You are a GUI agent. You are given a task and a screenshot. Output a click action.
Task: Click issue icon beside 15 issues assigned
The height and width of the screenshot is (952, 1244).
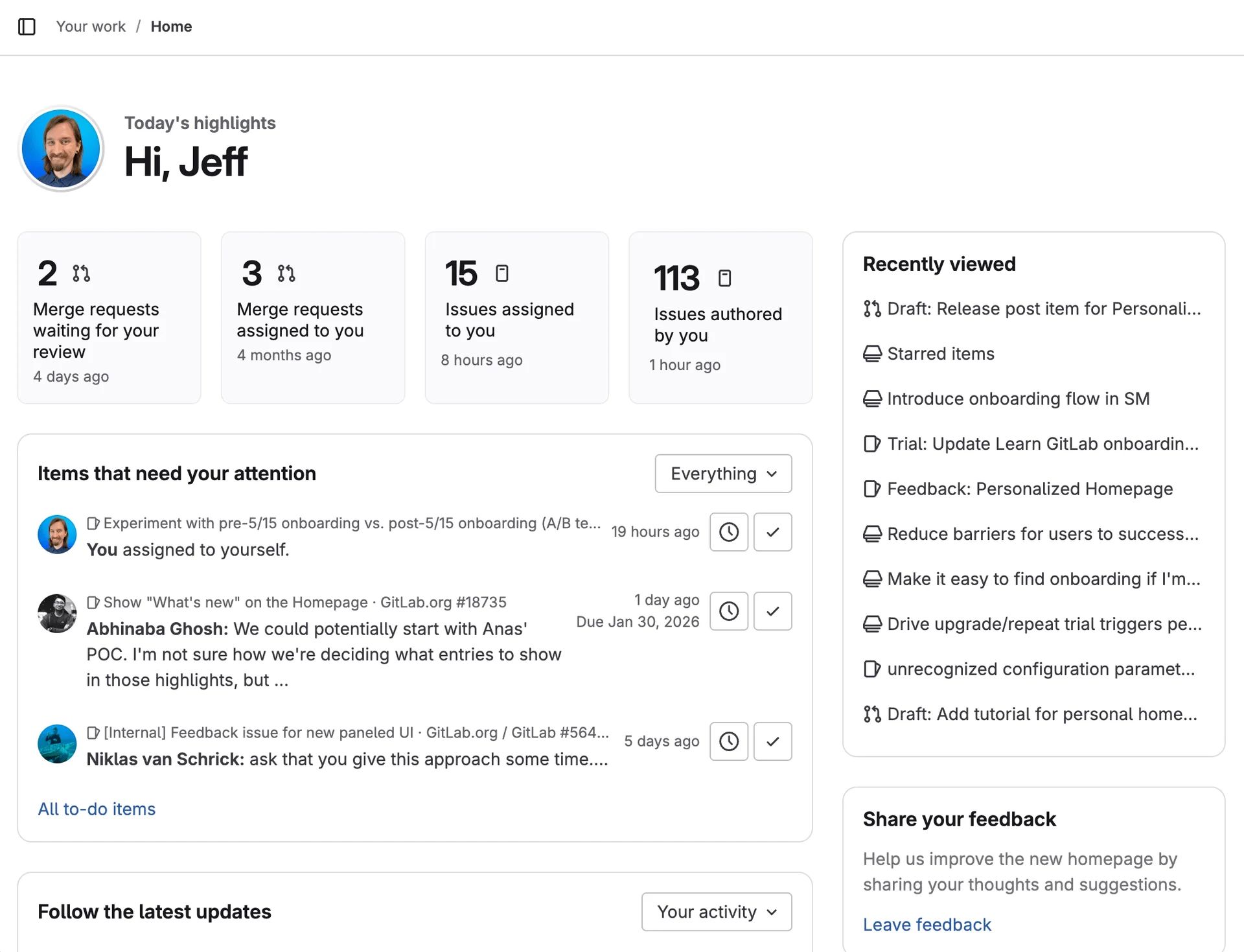pyautogui.click(x=502, y=273)
